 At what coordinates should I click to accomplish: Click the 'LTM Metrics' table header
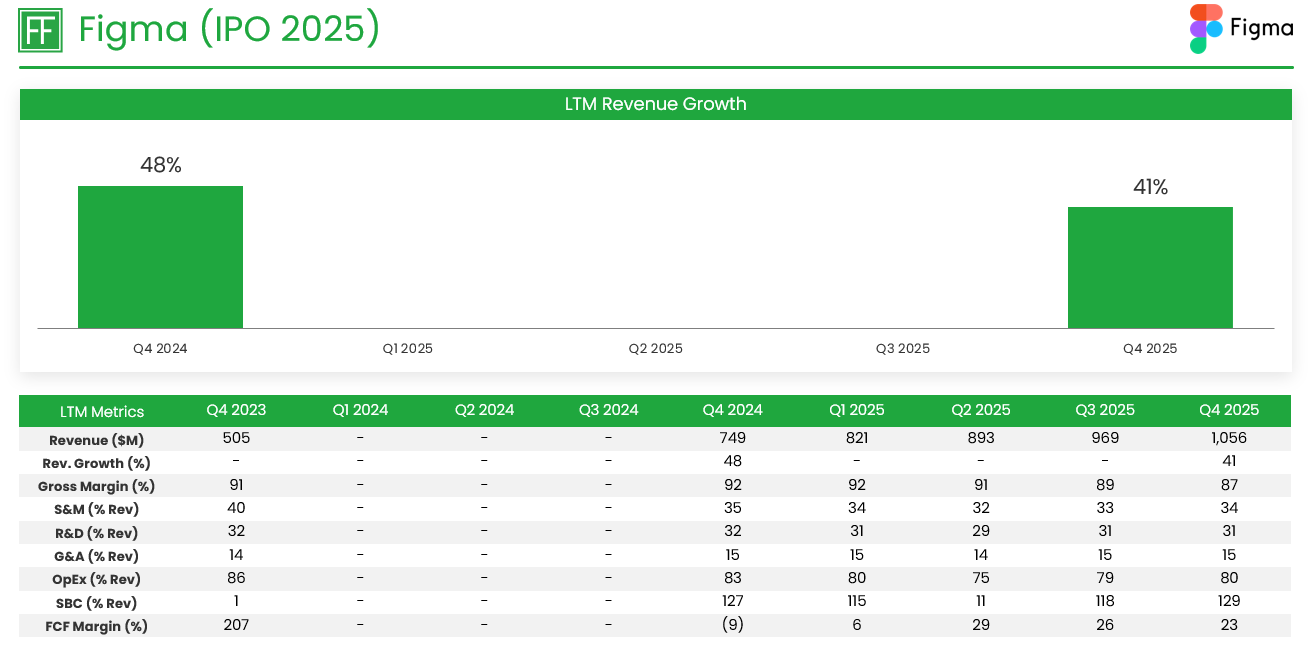tap(102, 412)
